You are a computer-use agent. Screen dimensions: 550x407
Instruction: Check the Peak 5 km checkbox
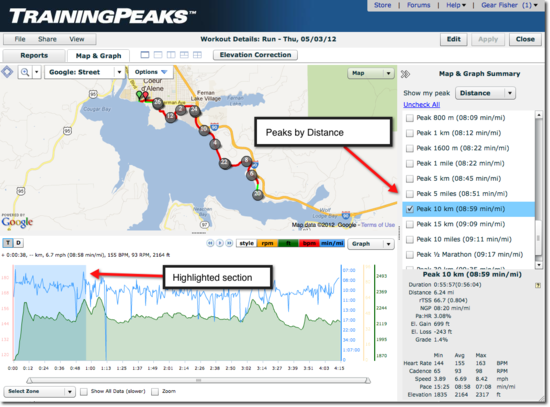tap(409, 179)
